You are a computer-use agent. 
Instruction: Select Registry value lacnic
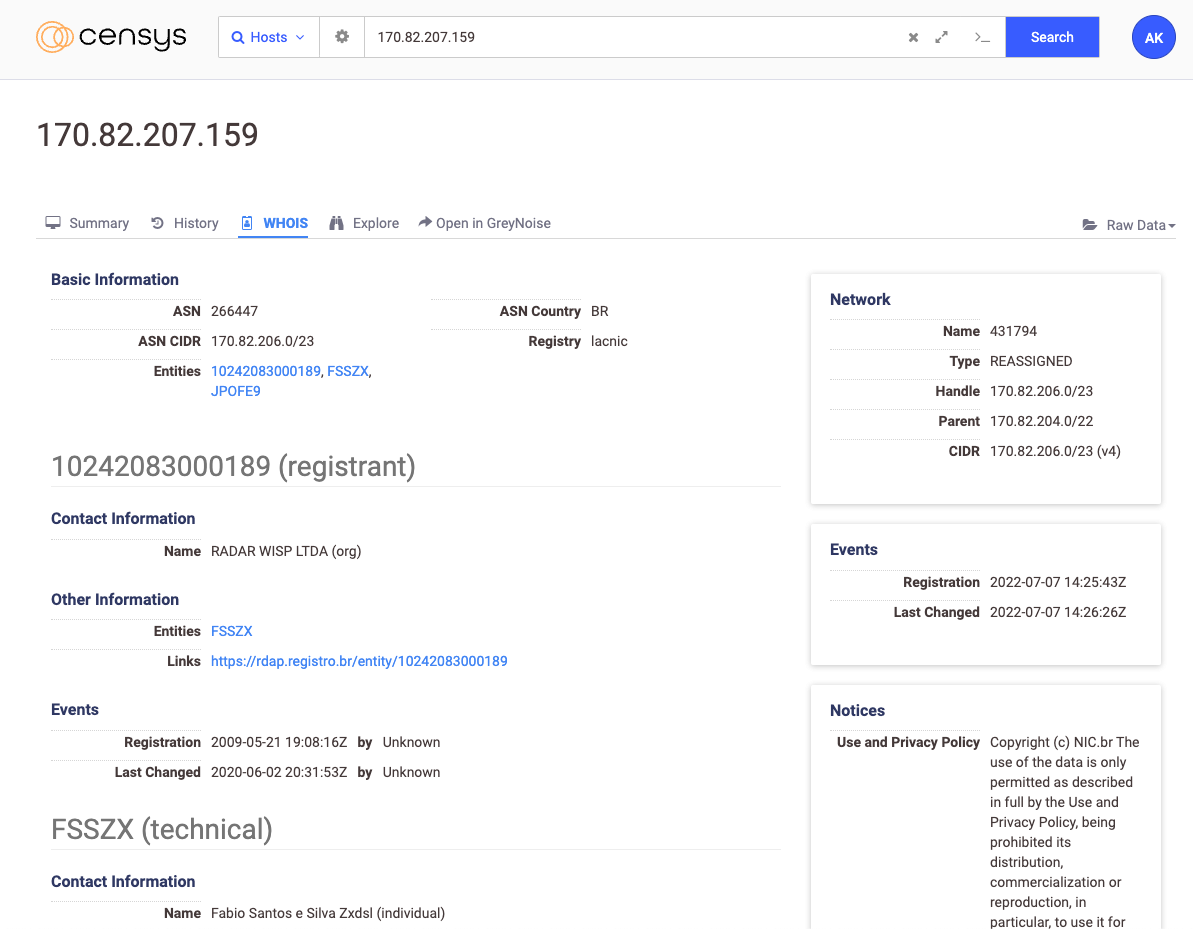(609, 341)
